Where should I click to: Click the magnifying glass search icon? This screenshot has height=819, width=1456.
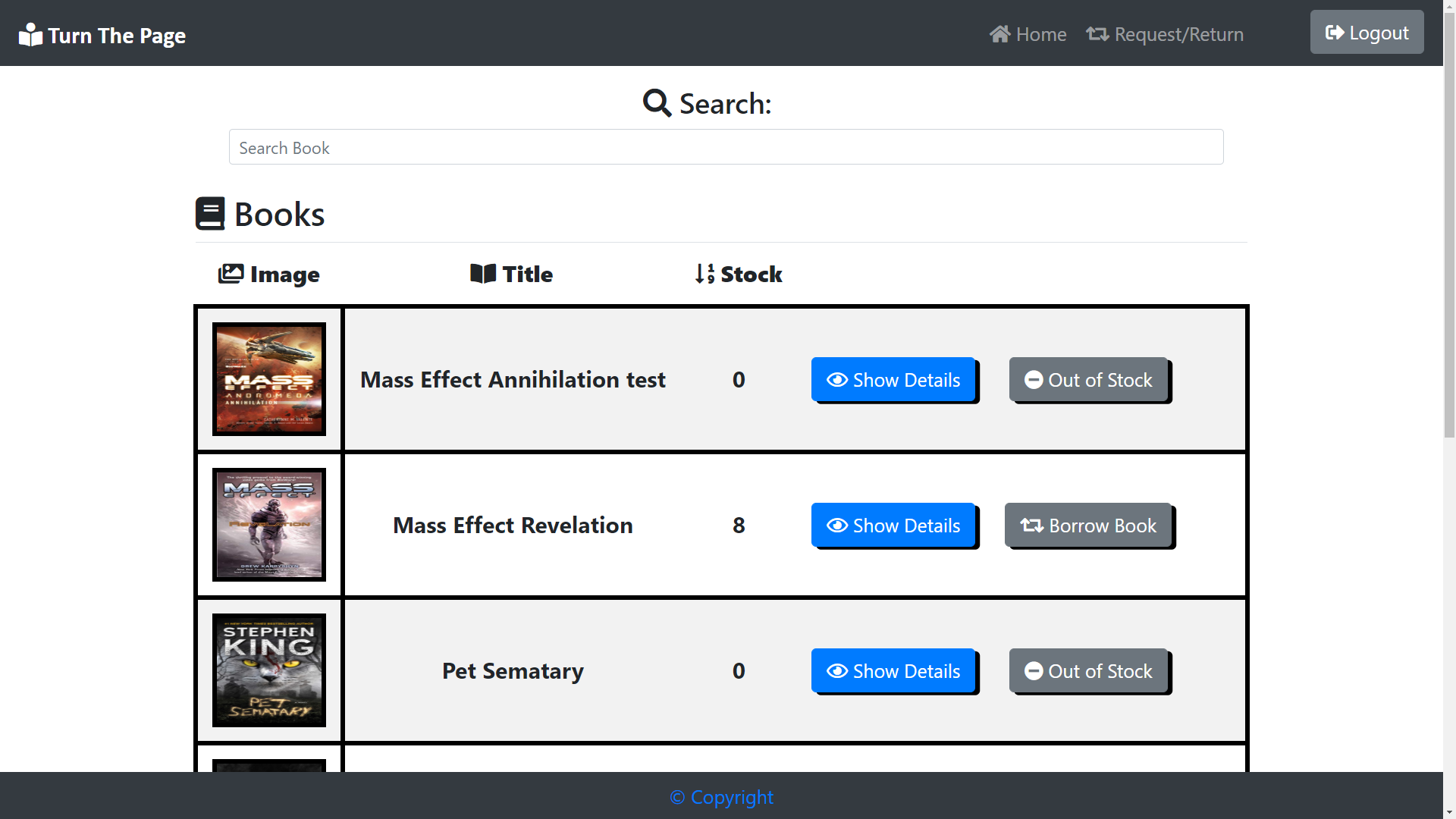tap(657, 103)
